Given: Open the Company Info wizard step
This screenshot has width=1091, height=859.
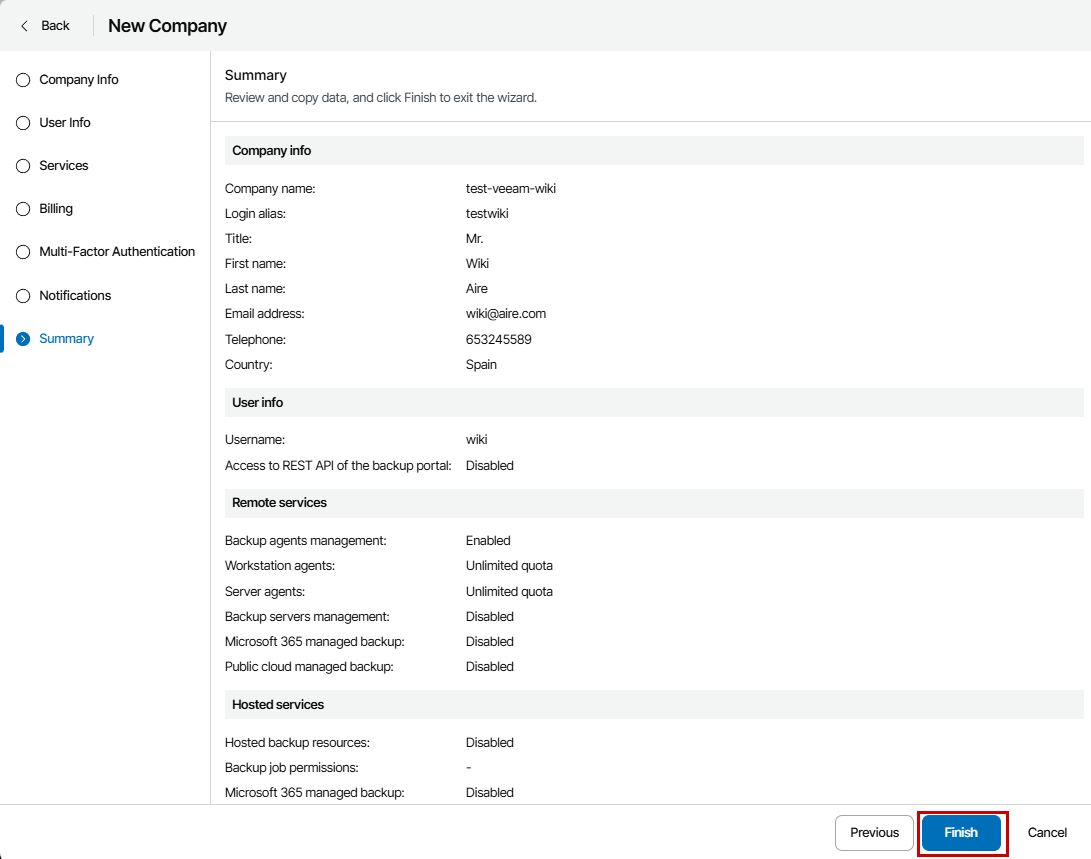Looking at the screenshot, I should [79, 80].
